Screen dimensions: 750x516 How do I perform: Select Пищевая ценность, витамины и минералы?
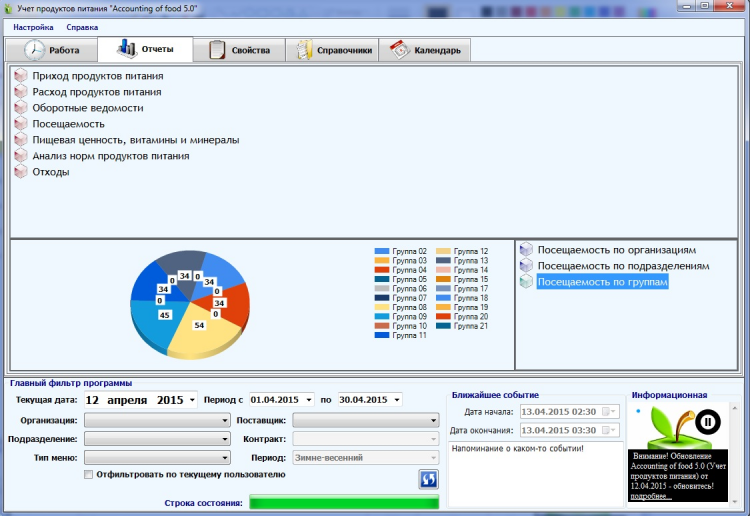[x=136, y=140]
